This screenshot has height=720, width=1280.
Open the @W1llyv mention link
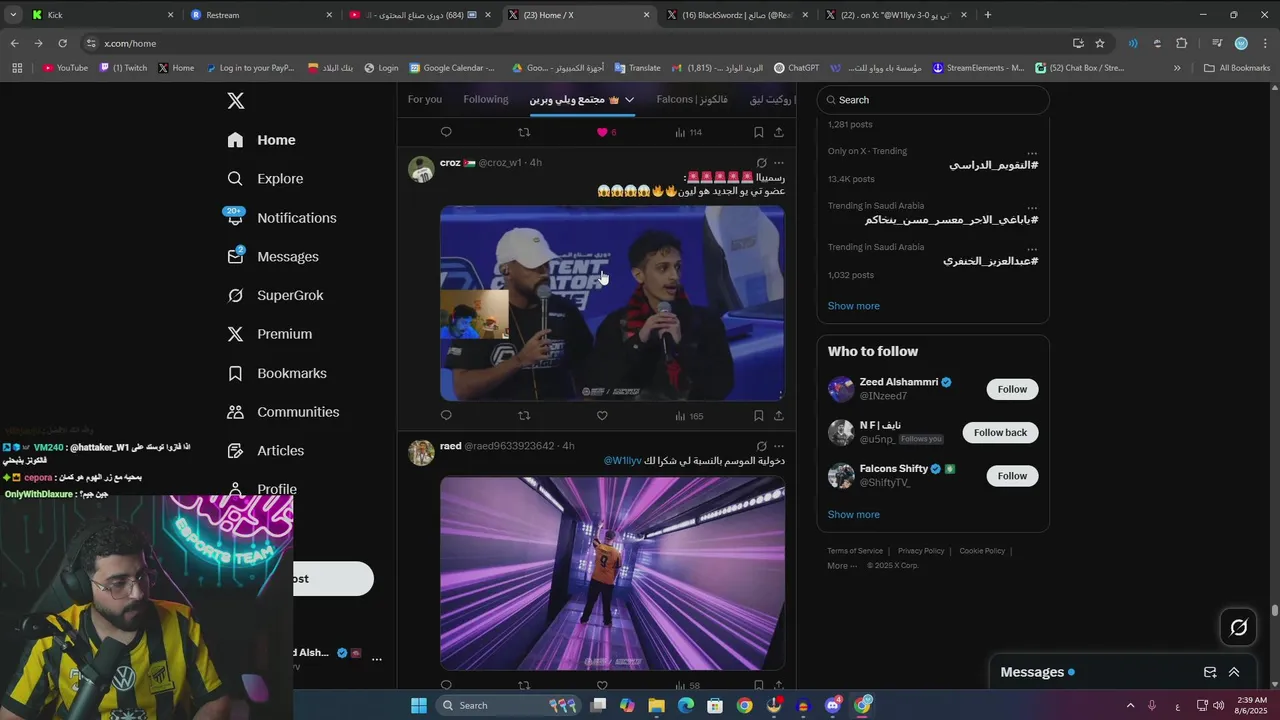tap(622, 460)
